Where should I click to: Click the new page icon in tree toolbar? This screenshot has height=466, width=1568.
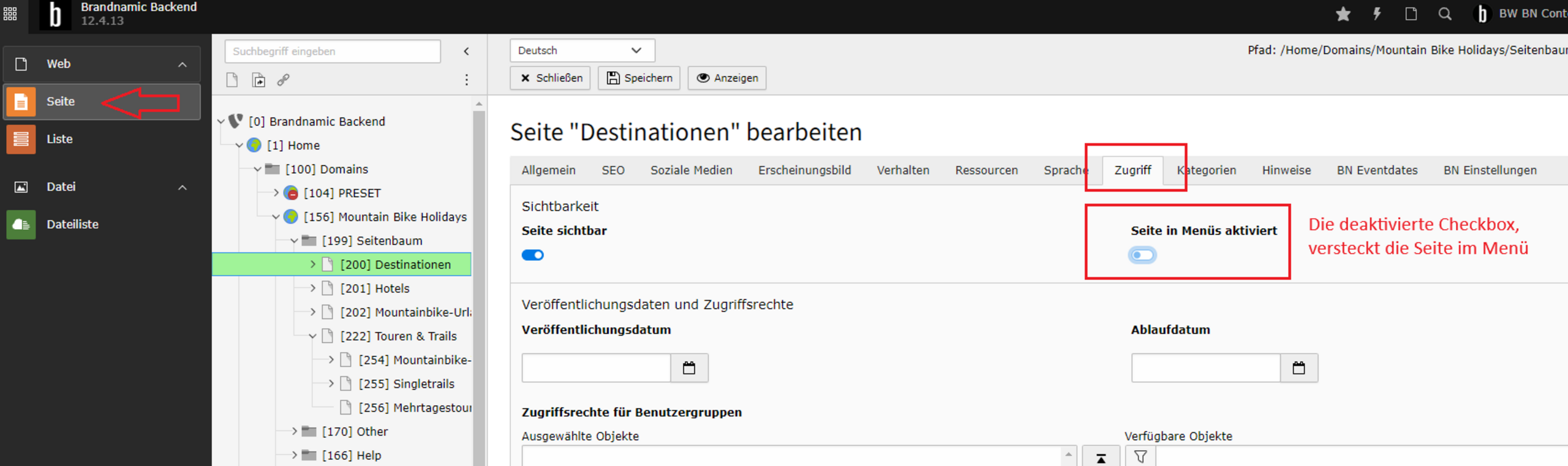click(x=232, y=80)
